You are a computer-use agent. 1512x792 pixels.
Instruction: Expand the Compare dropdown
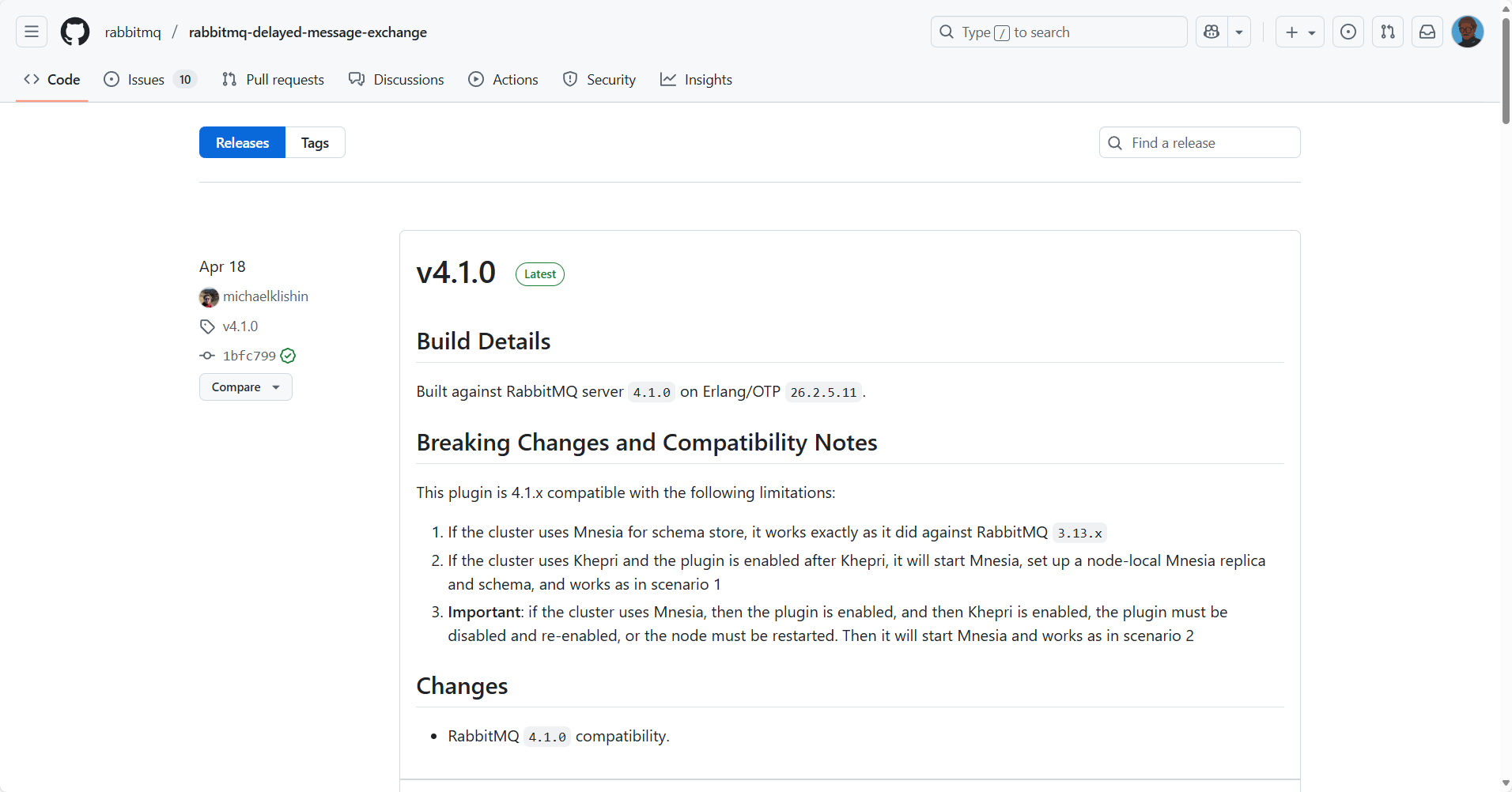pyautogui.click(x=245, y=387)
